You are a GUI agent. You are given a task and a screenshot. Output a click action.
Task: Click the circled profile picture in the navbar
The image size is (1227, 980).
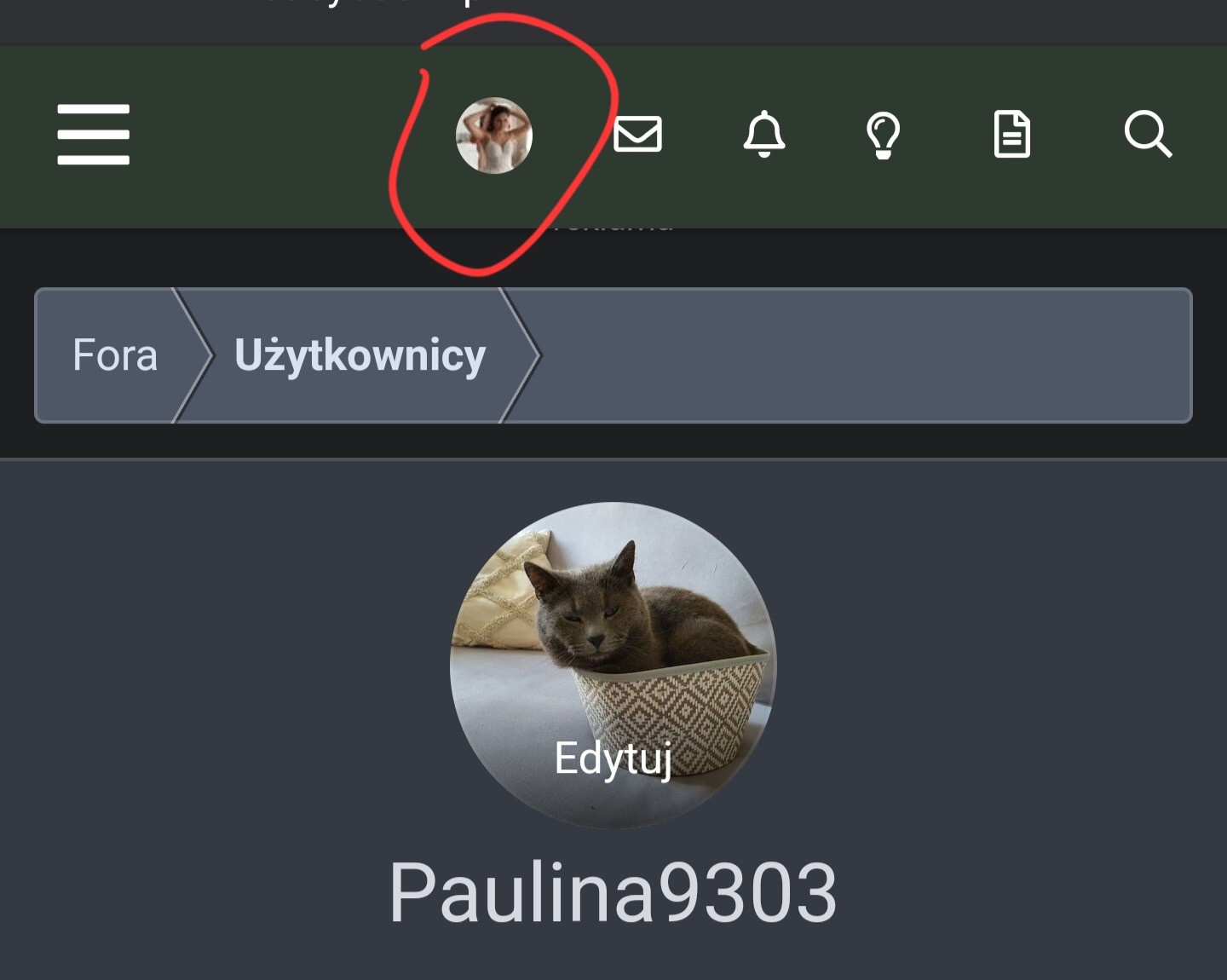click(x=494, y=135)
